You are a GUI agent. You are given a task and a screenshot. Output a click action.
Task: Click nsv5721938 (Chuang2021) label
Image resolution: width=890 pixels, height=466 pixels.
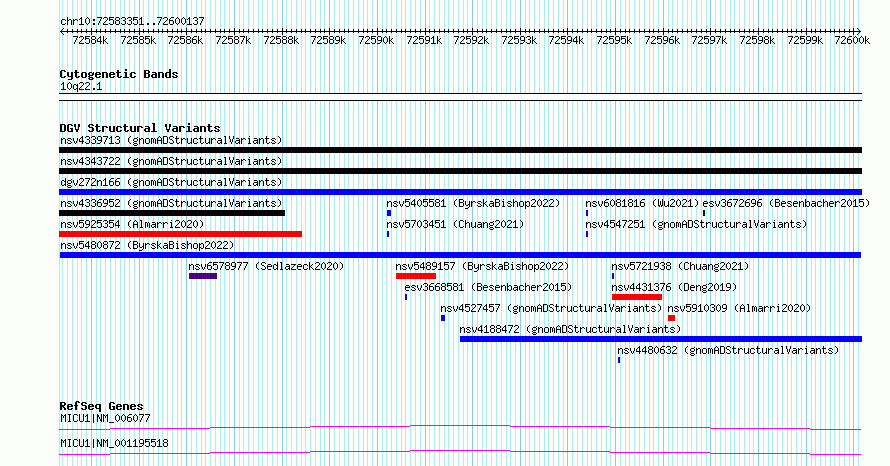680,266
